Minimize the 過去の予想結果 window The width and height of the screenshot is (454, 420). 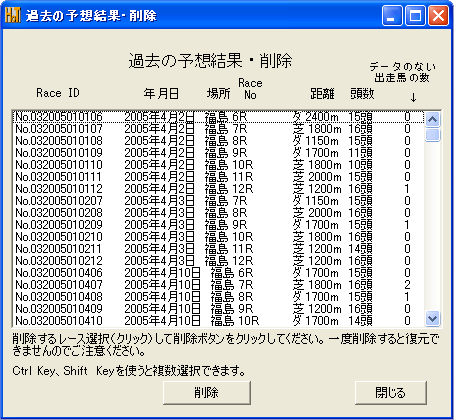392,15
